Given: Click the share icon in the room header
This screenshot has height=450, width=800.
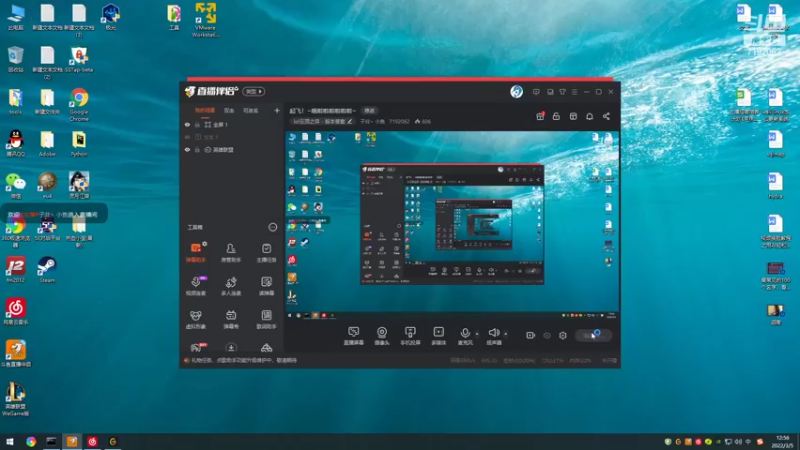Looking at the screenshot, I should coord(606,116).
